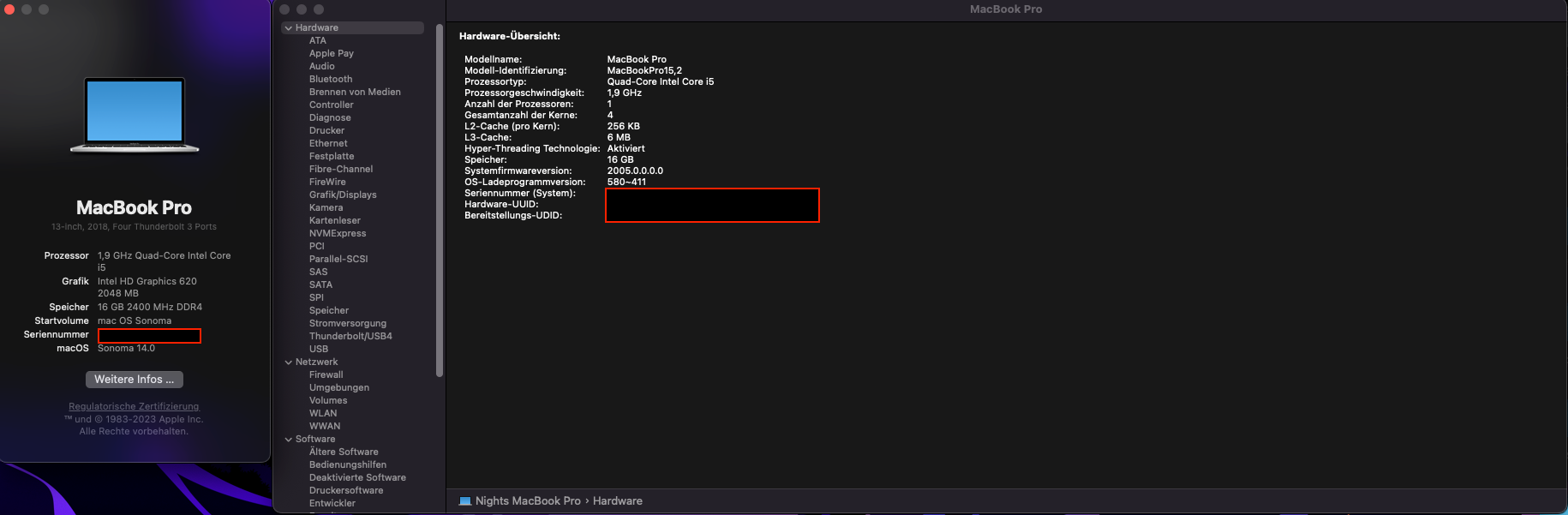The width and height of the screenshot is (1568, 515).
Task: Select Volumes under Netzwerk
Action: pos(328,400)
